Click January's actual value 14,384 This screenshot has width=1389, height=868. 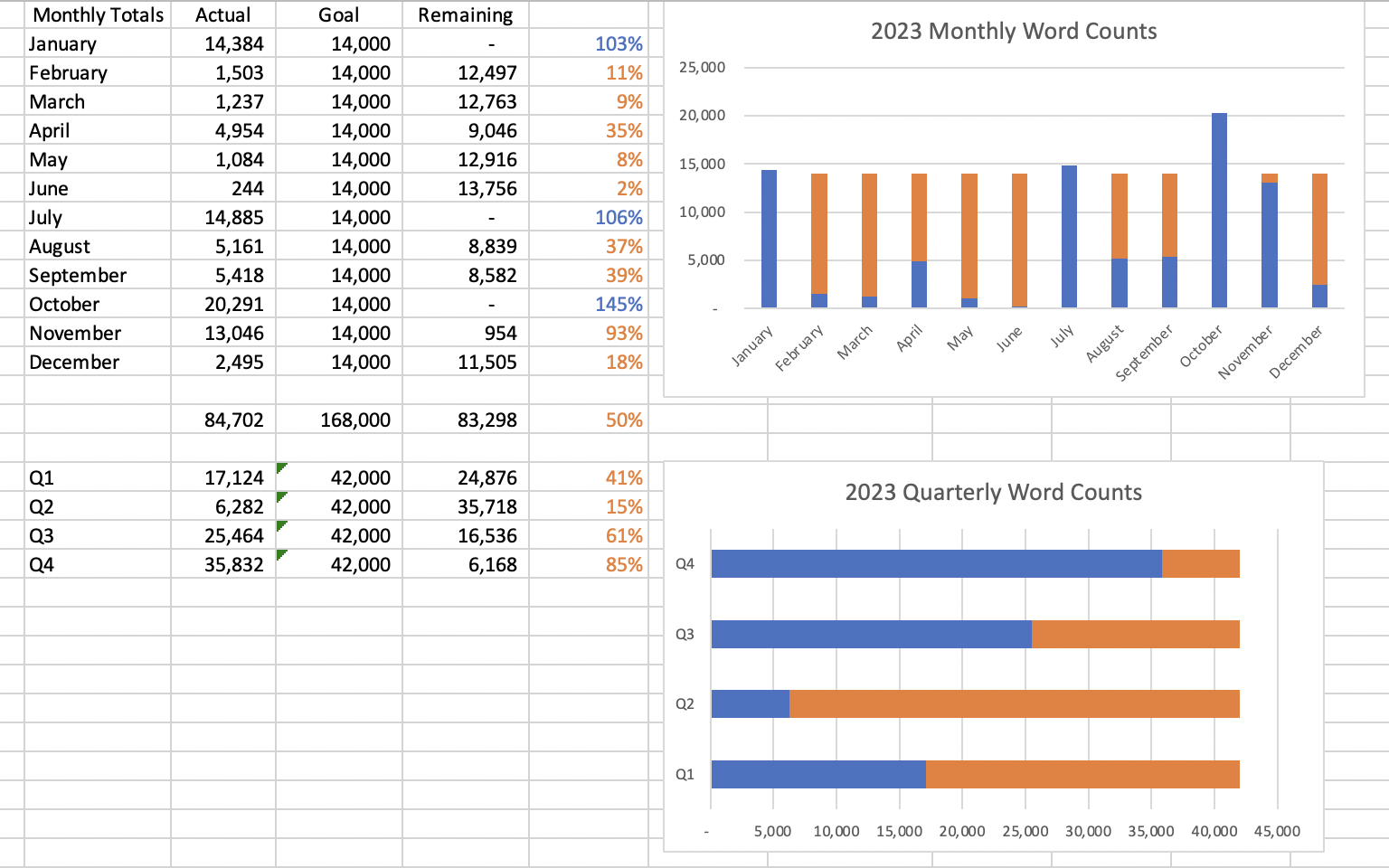(223, 43)
